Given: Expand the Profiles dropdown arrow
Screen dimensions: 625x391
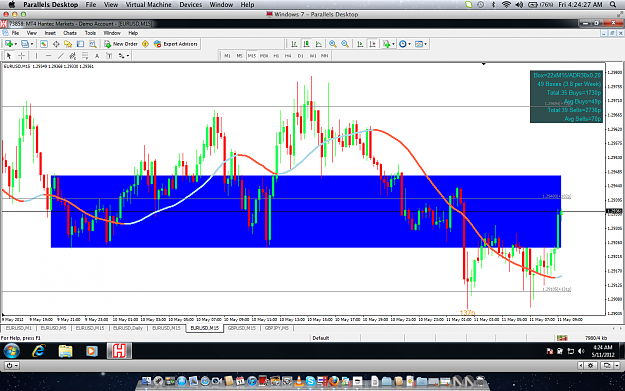Looking at the screenshot, I should pyautogui.click(x=32, y=44).
